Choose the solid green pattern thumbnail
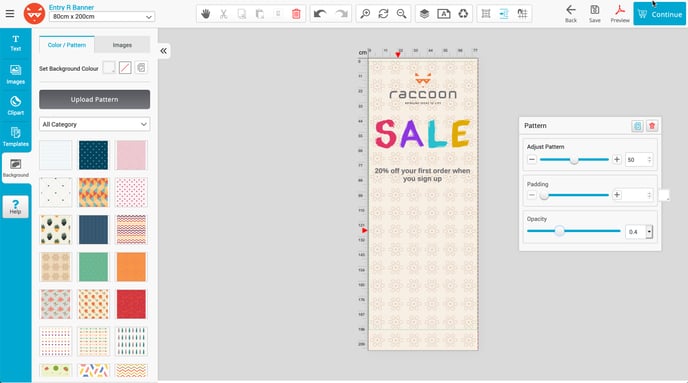 tap(93, 267)
